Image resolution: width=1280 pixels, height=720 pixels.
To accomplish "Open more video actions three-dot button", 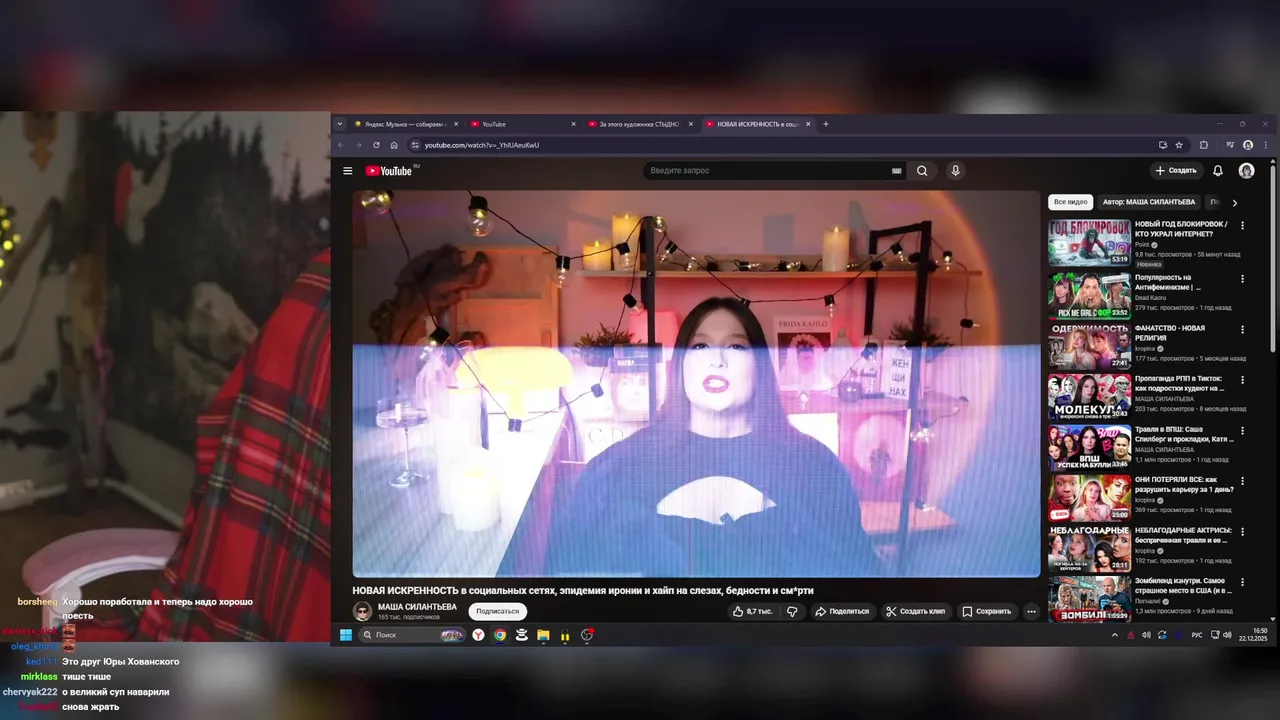I will tap(1032, 611).
